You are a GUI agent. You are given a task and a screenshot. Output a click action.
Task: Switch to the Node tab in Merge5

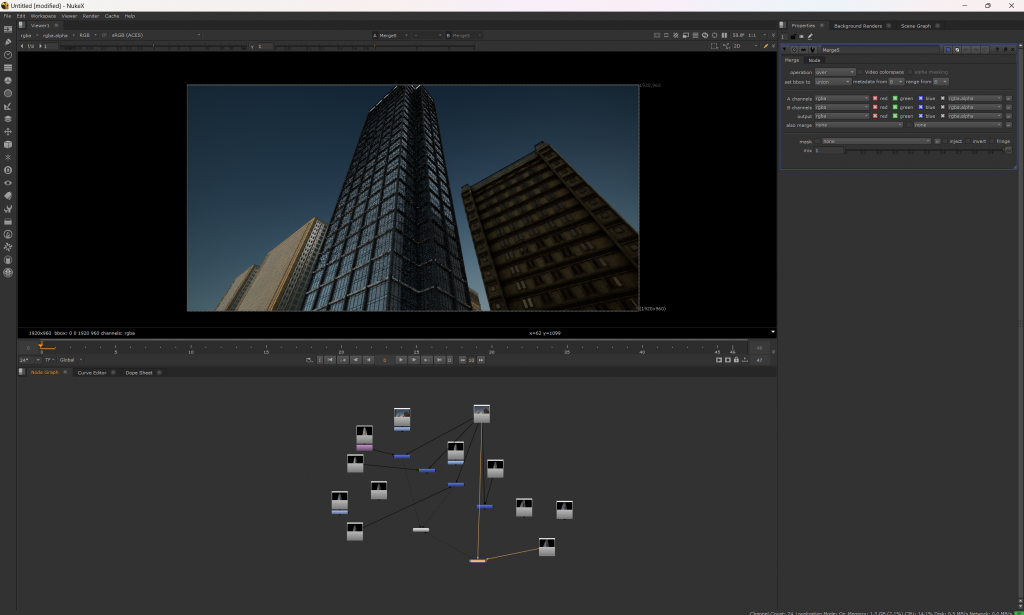coord(814,60)
